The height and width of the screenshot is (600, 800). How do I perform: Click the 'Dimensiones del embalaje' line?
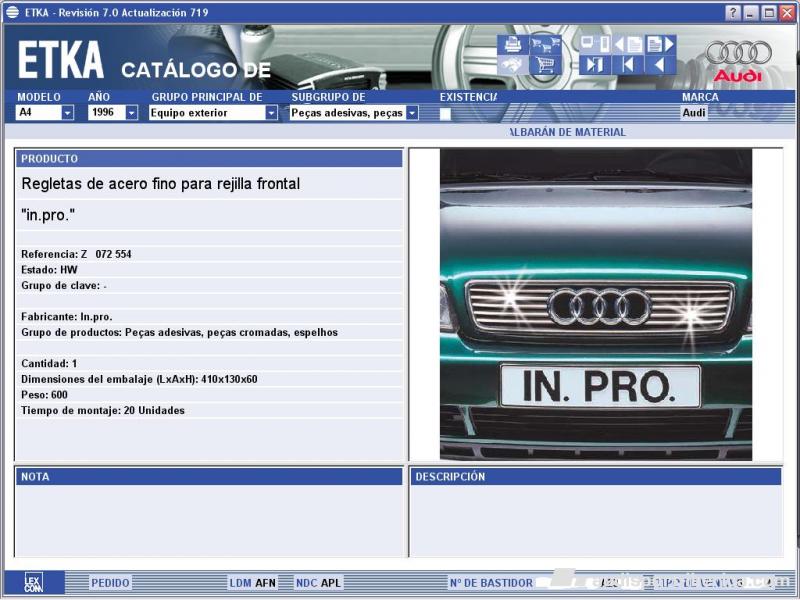click(x=139, y=380)
